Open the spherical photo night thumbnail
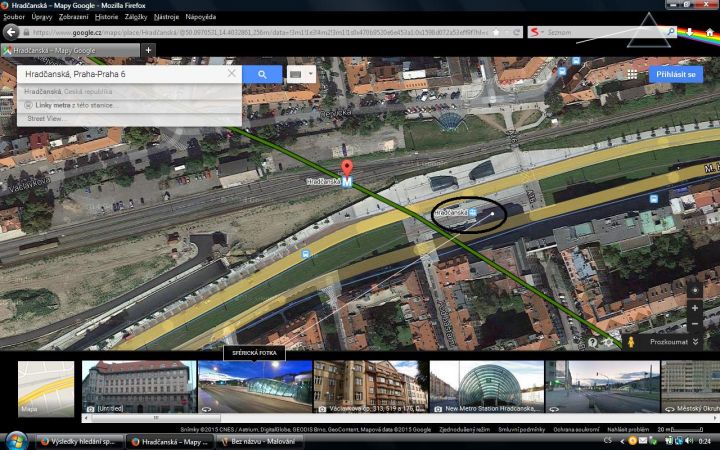720x450 pixels. 255,387
